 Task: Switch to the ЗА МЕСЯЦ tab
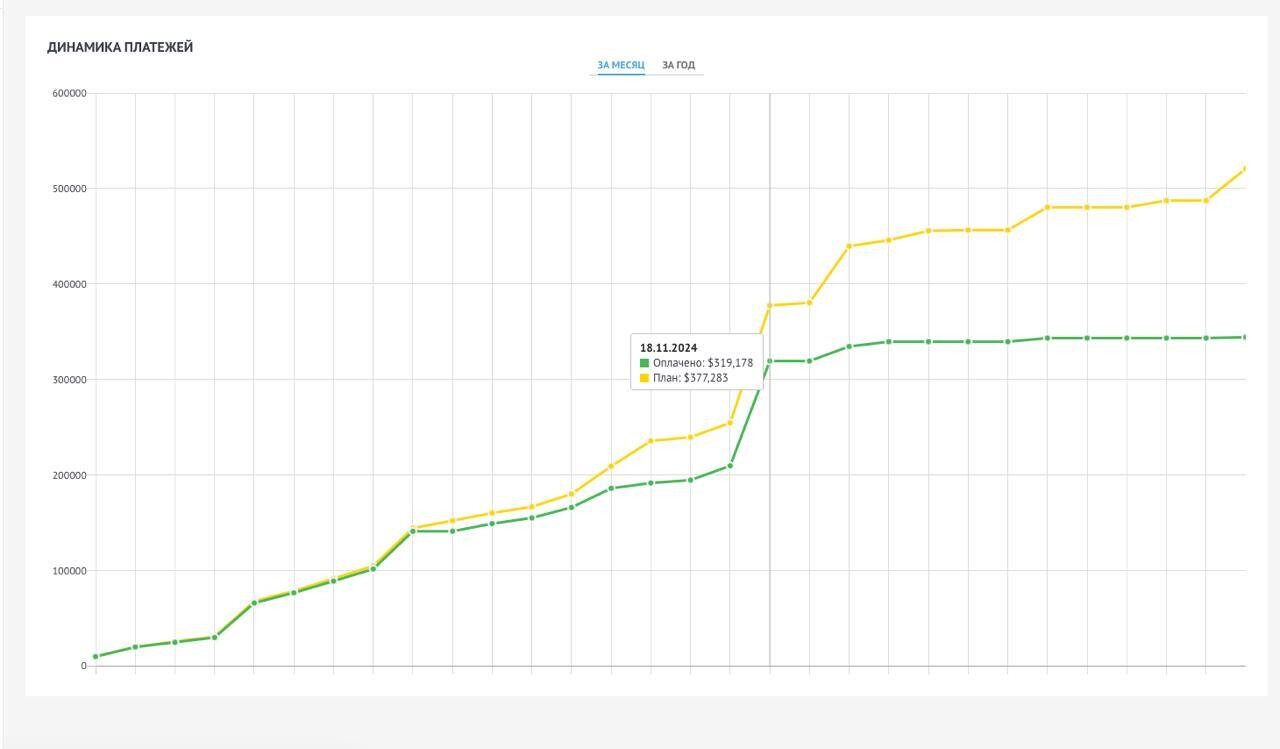621,65
